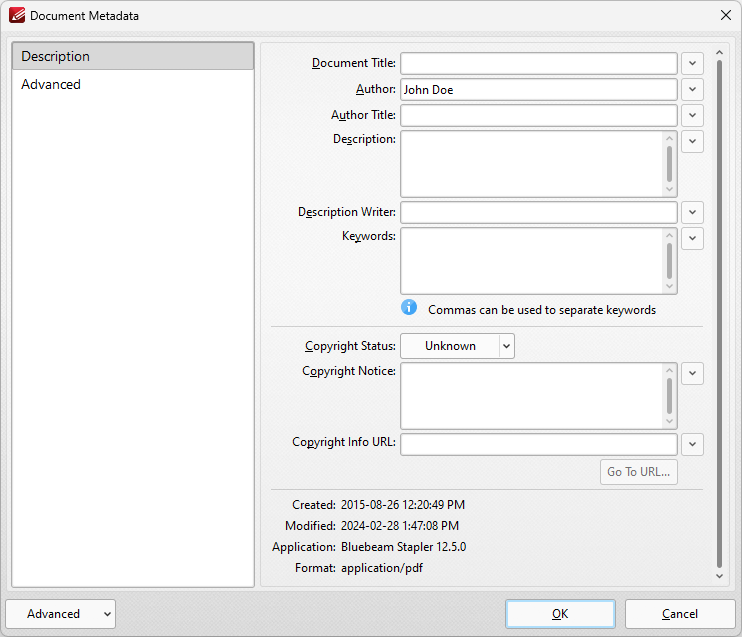This screenshot has height=637, width=742.
Task: Open dropdown arrow next to Keywords field
Action: (692, 239)
